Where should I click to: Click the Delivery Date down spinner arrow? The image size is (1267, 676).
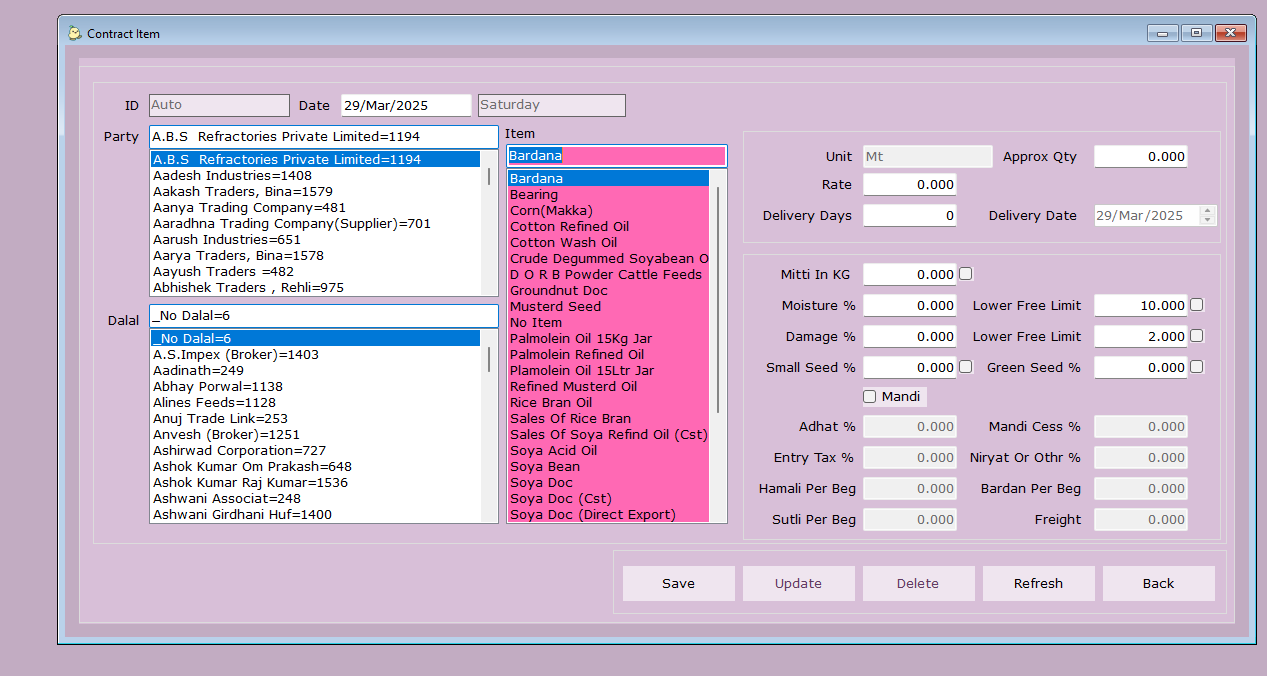[1207, 220]
